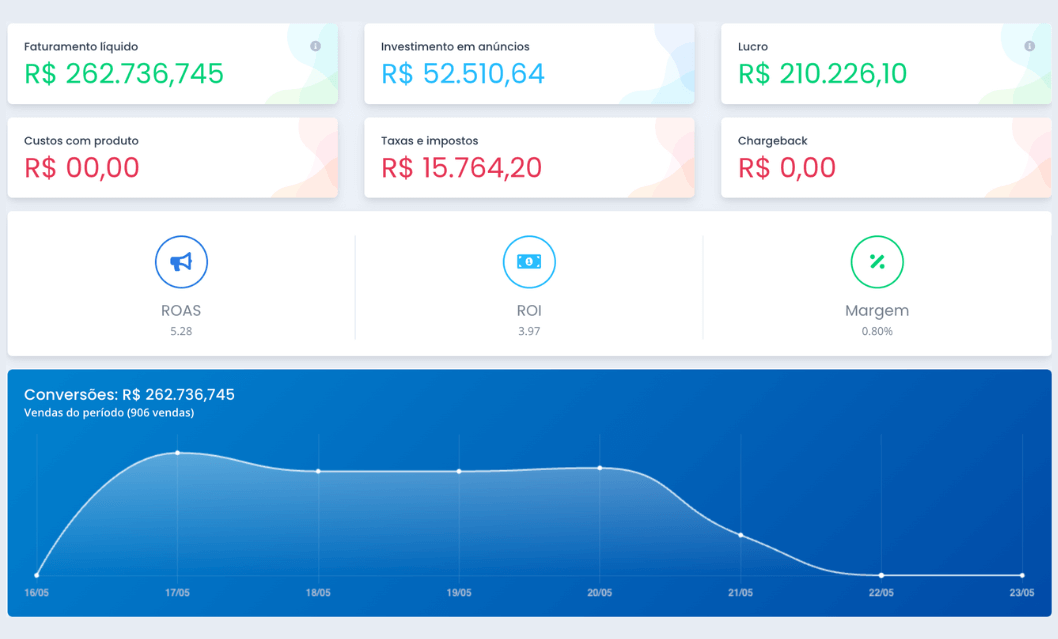1058x639 pixels.
Task: Click the Faturamento líquido value R$ 262.736,745
Action: [123, 74]
